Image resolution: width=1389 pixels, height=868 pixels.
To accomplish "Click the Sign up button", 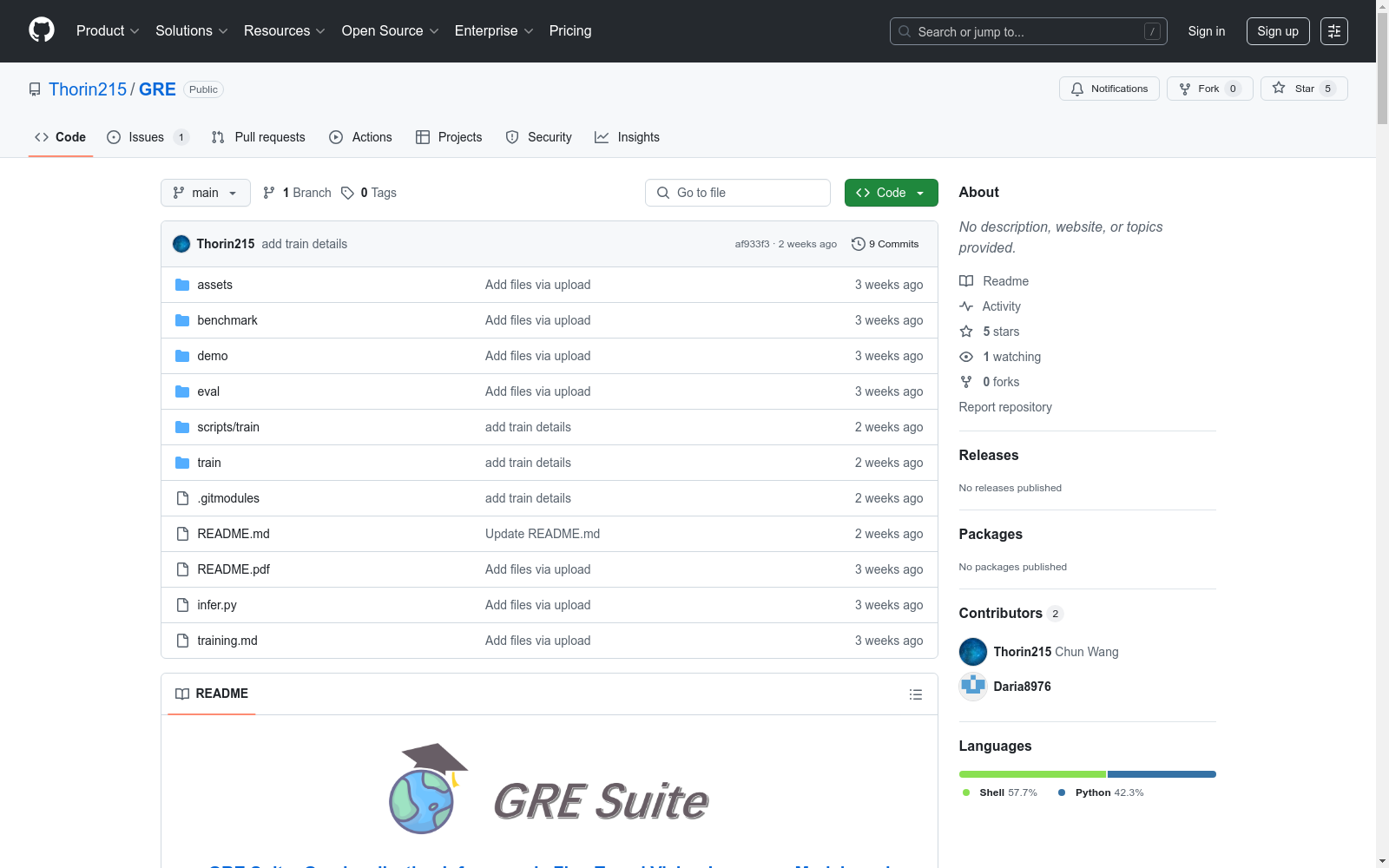I will tap(1278, 31).
